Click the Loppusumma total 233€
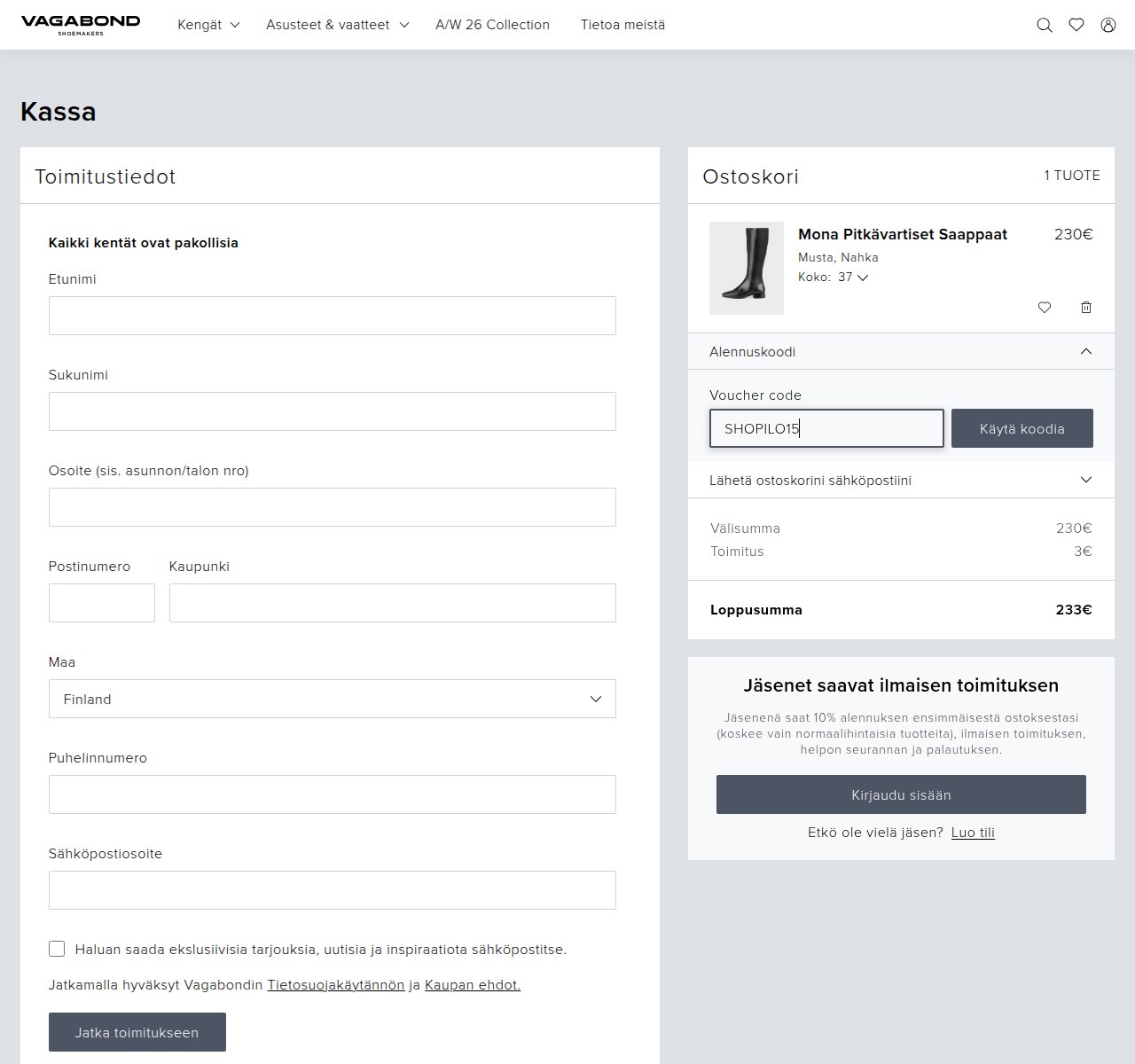The width and height of the screenshot is (1135, 1064). pyautogui.click(x=1074, y=610)
